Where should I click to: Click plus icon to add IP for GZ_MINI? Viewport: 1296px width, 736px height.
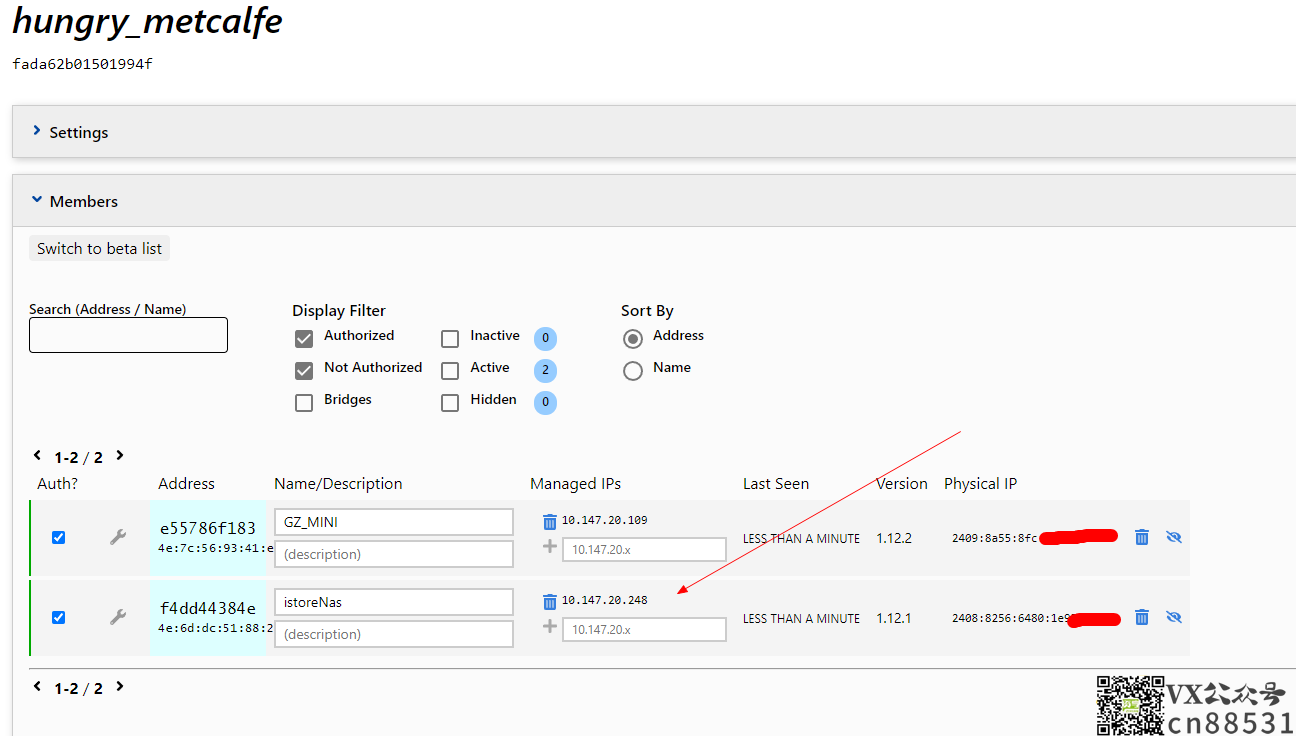point(549,547)
